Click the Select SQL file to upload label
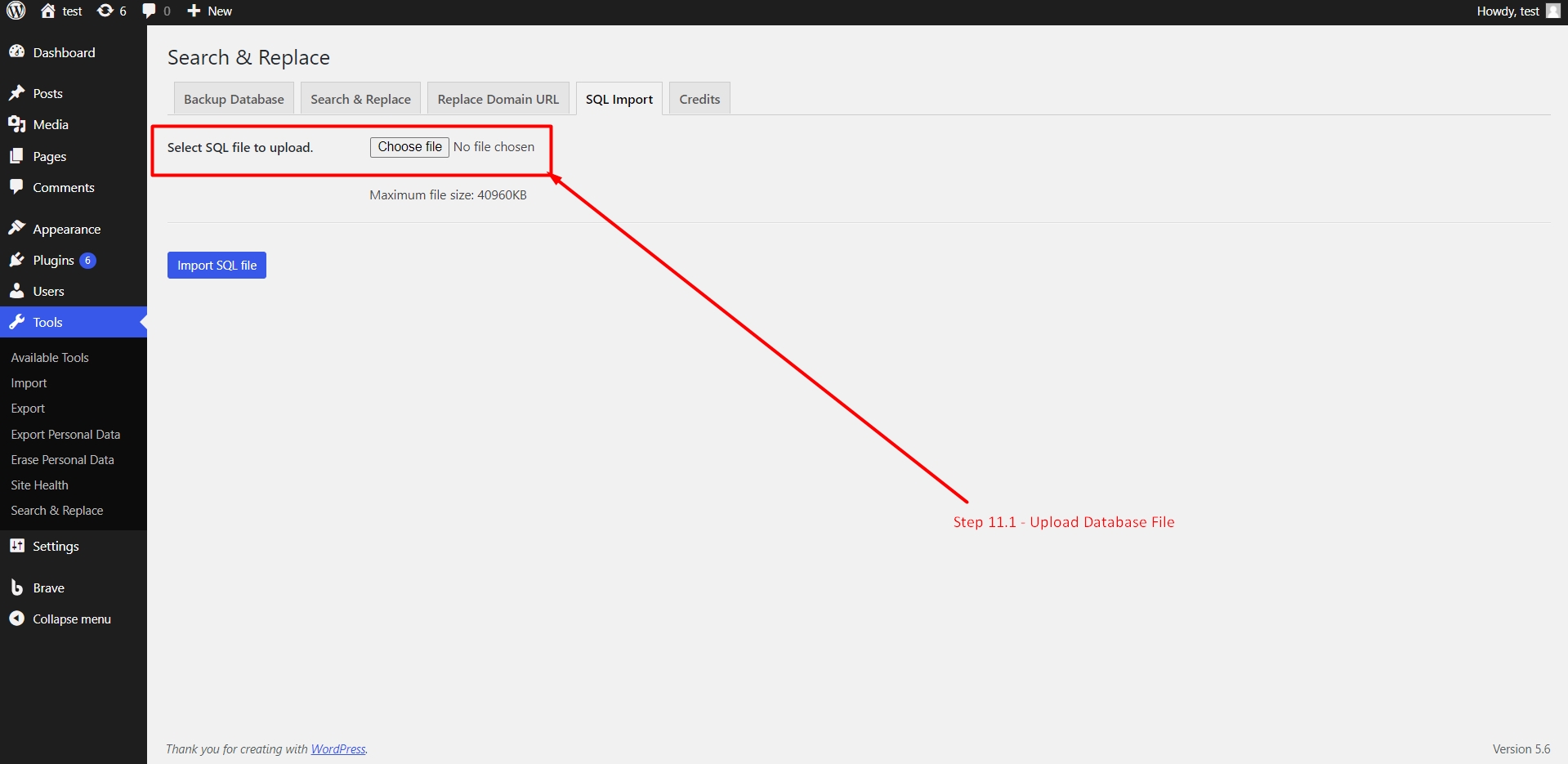 (x=240, y=148)
